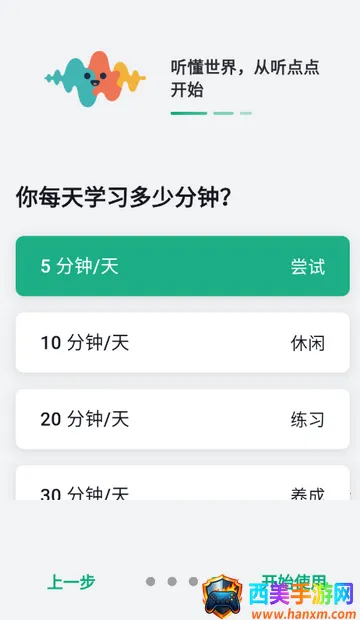
Task: Tap the sound-wave mascot logo
Action: (x=95, y=79)
